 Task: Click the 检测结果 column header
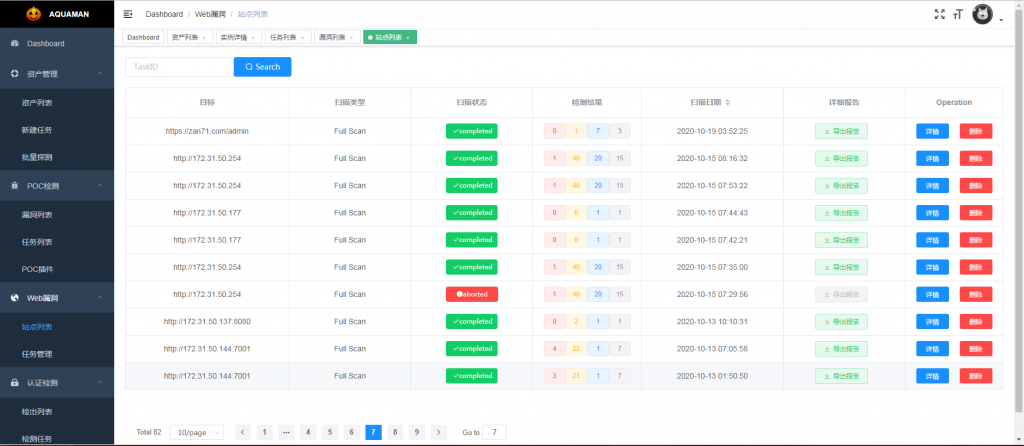[x=586, y=103]
